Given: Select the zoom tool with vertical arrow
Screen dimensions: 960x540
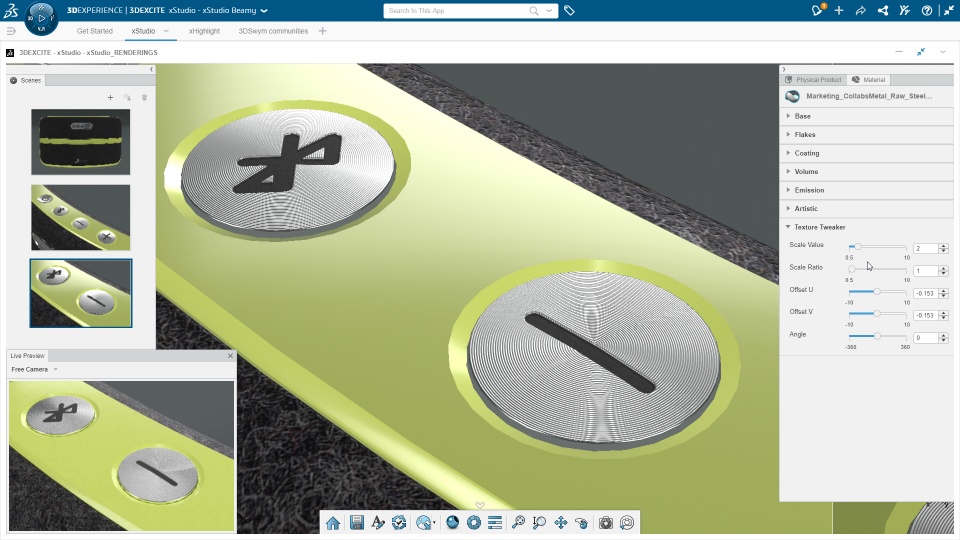Looking at the screenshot, I should 539,522.
